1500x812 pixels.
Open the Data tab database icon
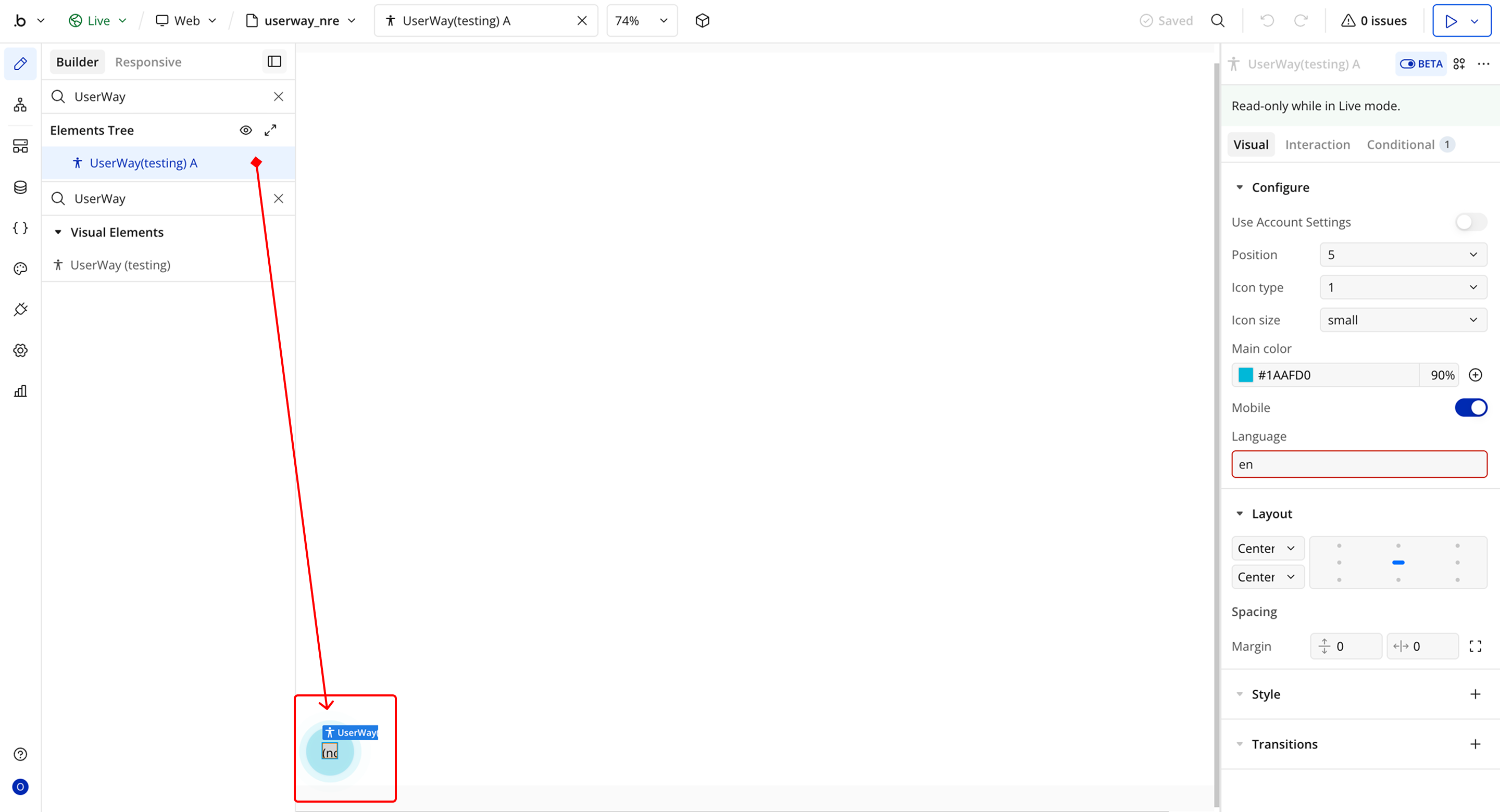tap(20, 187)
